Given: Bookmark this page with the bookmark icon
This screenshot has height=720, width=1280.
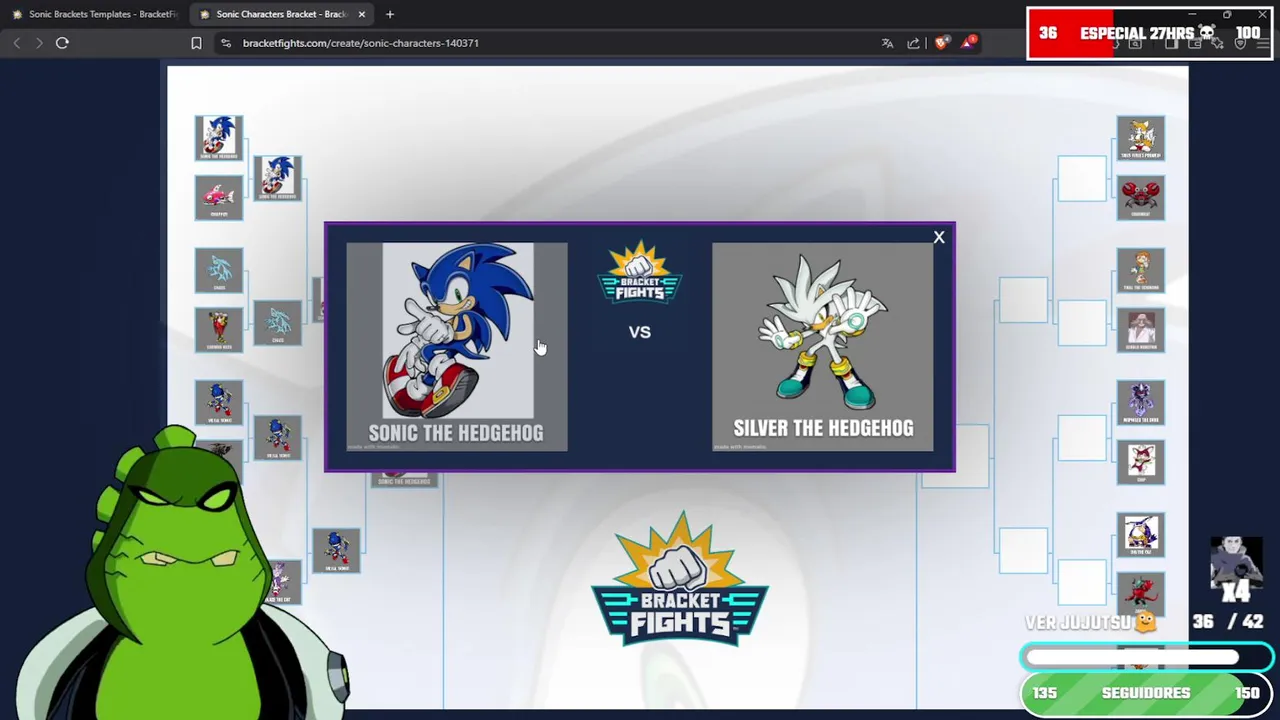Looking at the screenshot, I should click(x=196, y=43).
